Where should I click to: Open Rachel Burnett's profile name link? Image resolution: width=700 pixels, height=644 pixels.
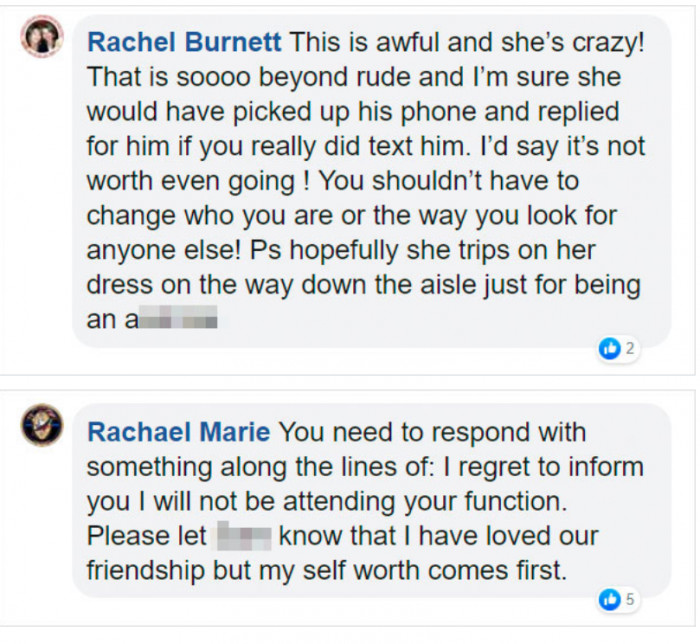click(187, 42)
